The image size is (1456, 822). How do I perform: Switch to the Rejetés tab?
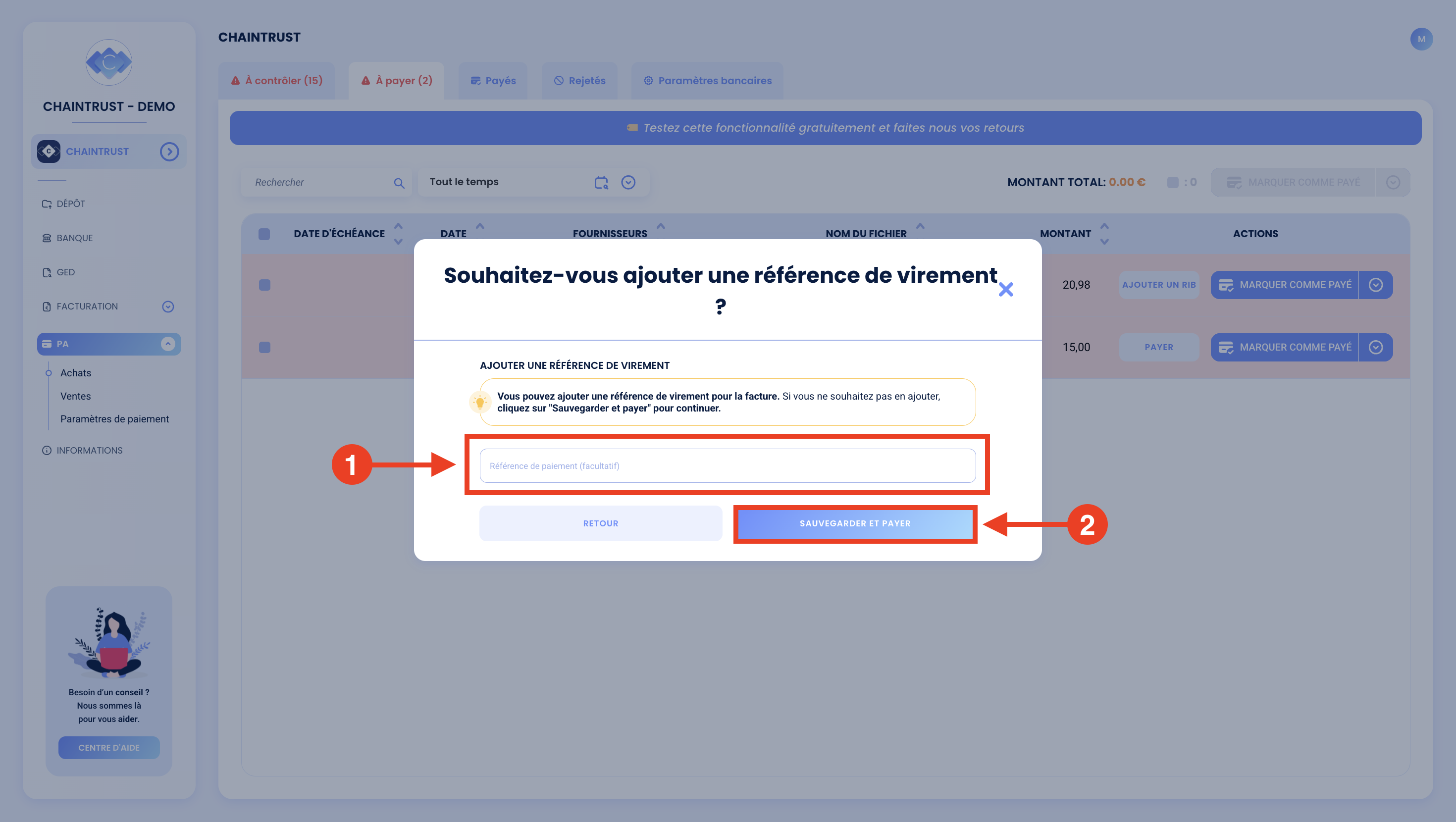[x=579, y=81]
